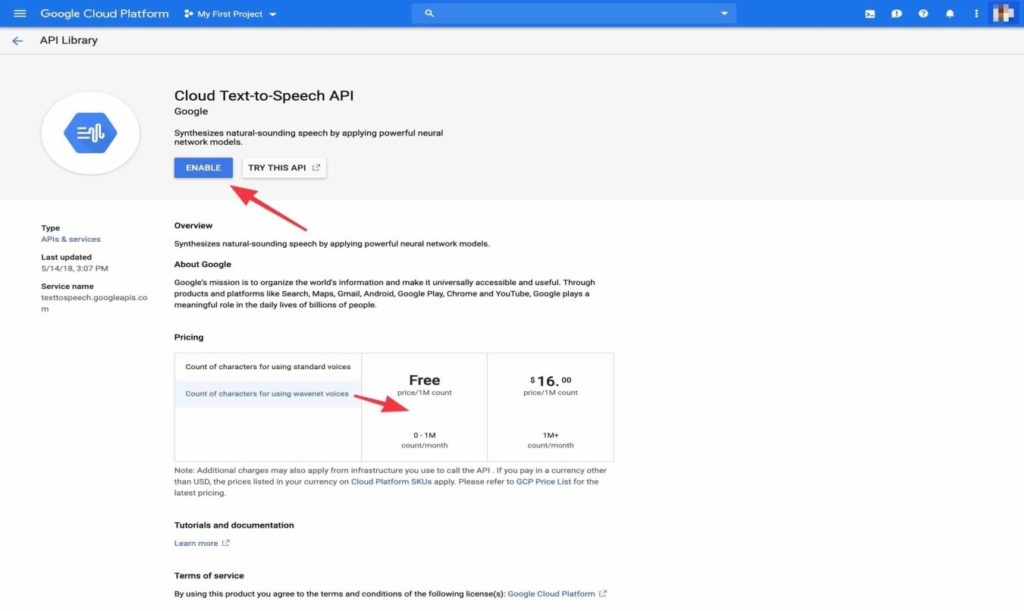This screenshot has height=611, width=1024.
Task: Click the TRY THIS API button
Action: point(284,168)
